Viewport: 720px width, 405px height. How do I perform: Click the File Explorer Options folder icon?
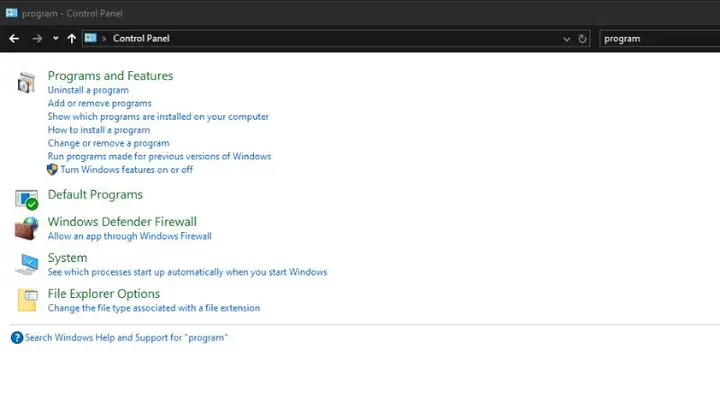pos(28,300)
